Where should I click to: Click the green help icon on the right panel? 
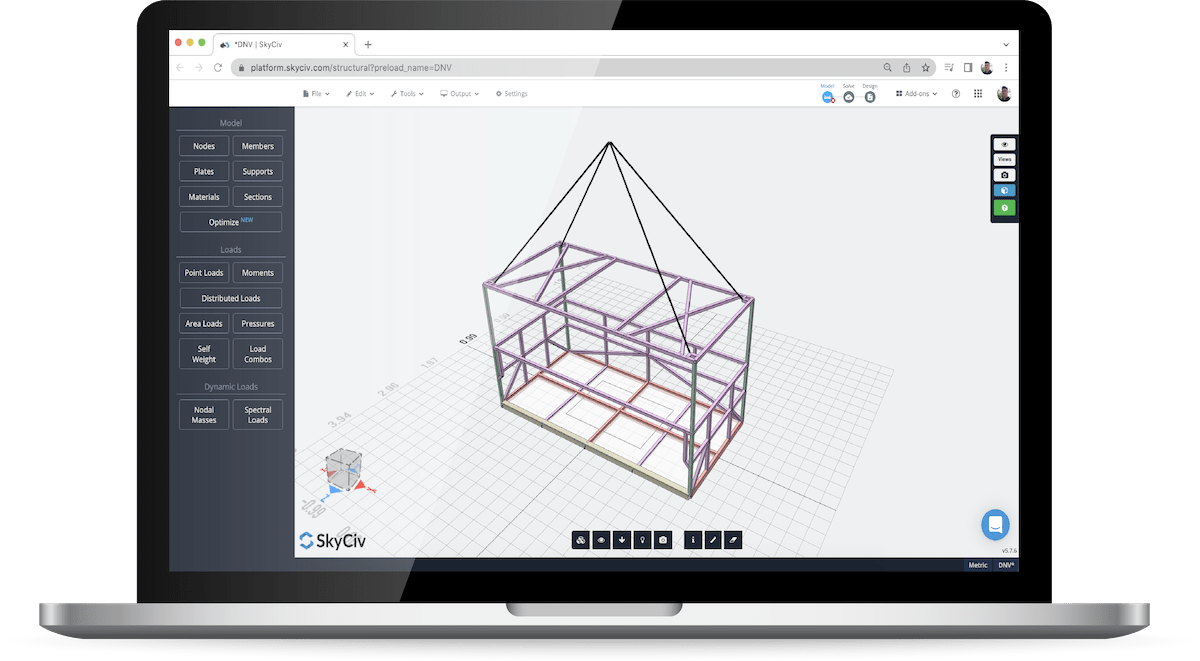coord(1003,207)
